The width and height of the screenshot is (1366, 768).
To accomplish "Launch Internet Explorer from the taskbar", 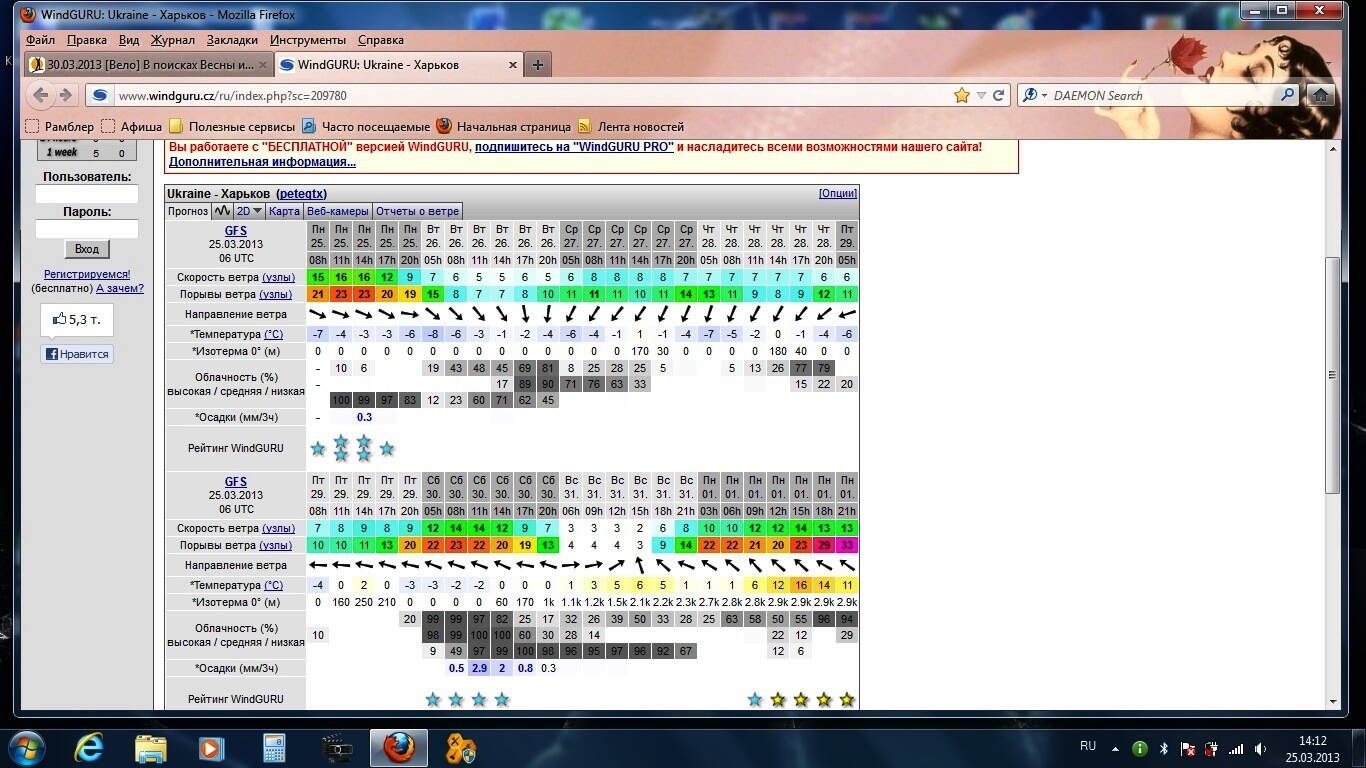I will tap(89, 747).
